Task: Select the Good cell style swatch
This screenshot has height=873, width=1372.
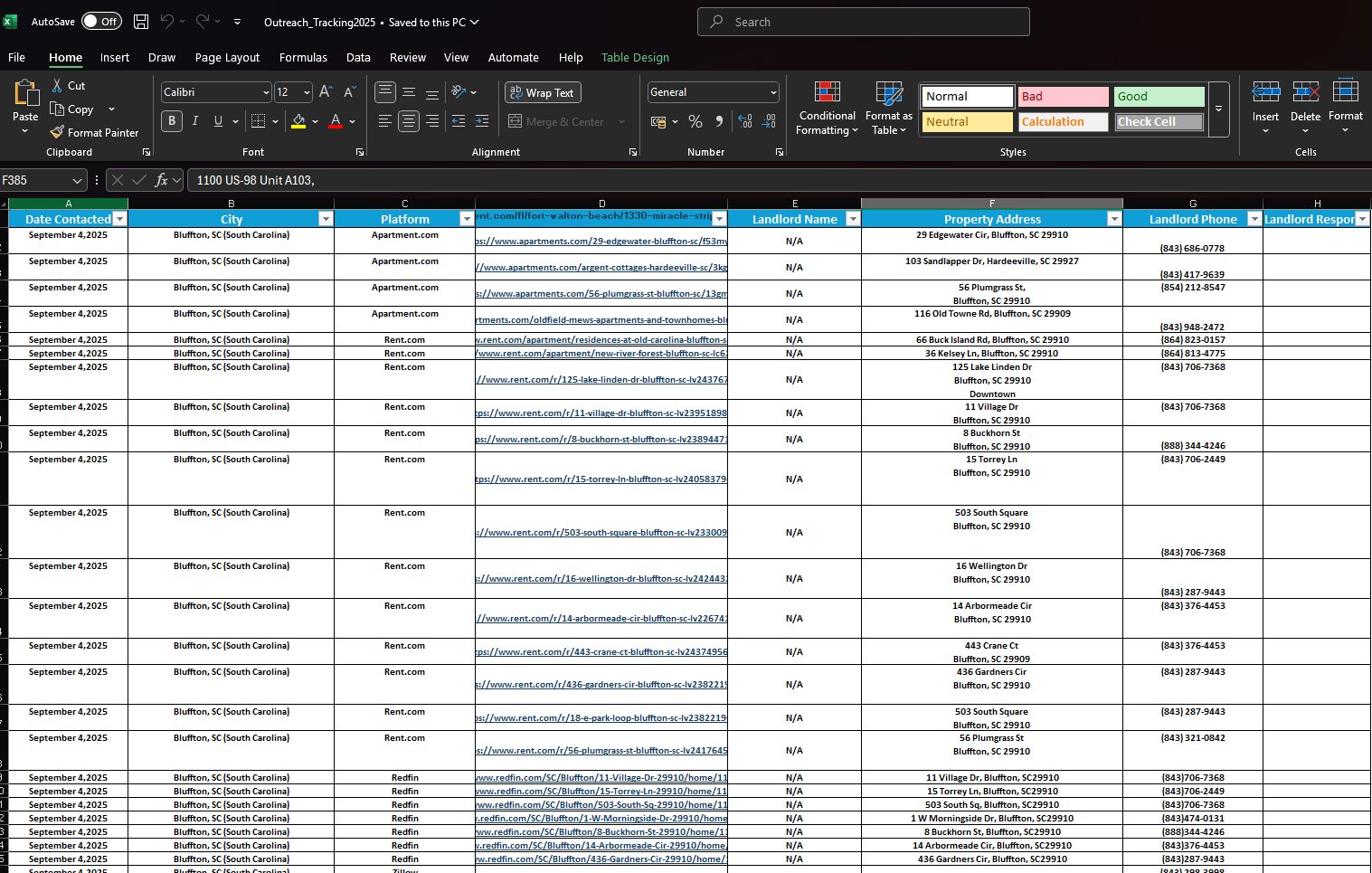Action: click(1159, 96)
